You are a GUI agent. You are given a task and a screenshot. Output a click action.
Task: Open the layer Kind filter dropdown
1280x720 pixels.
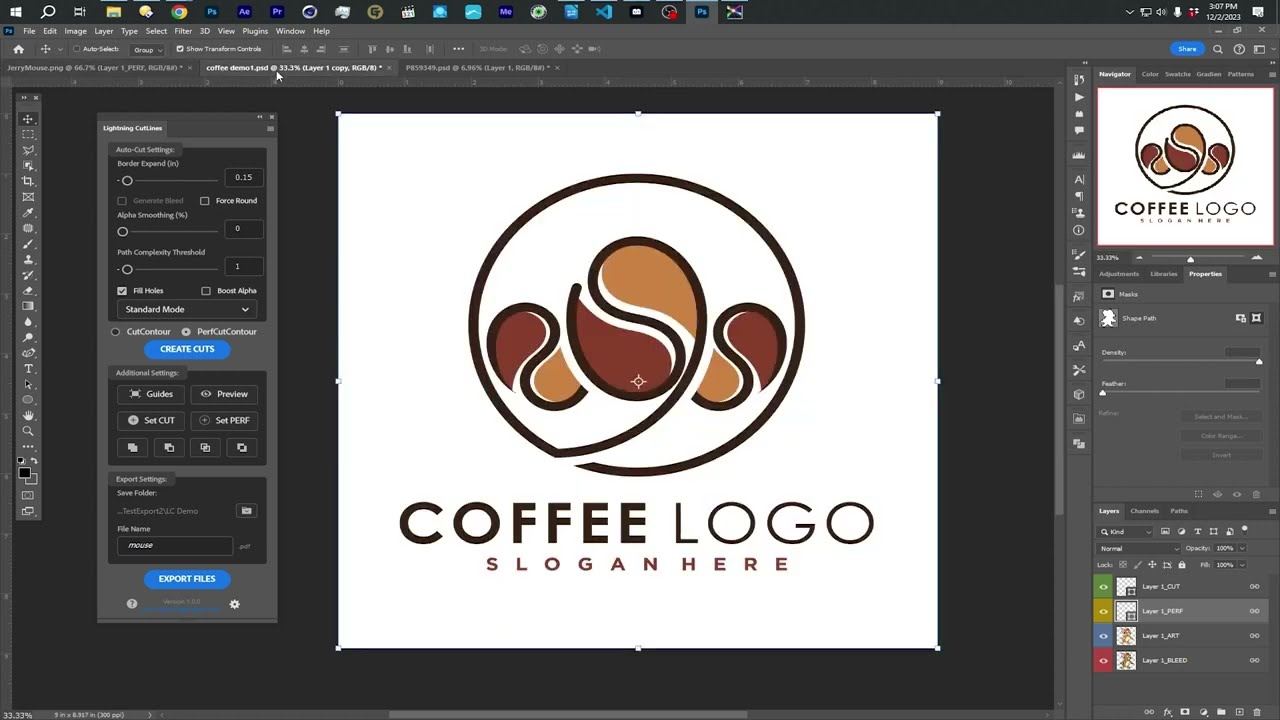click(1127, 532)
